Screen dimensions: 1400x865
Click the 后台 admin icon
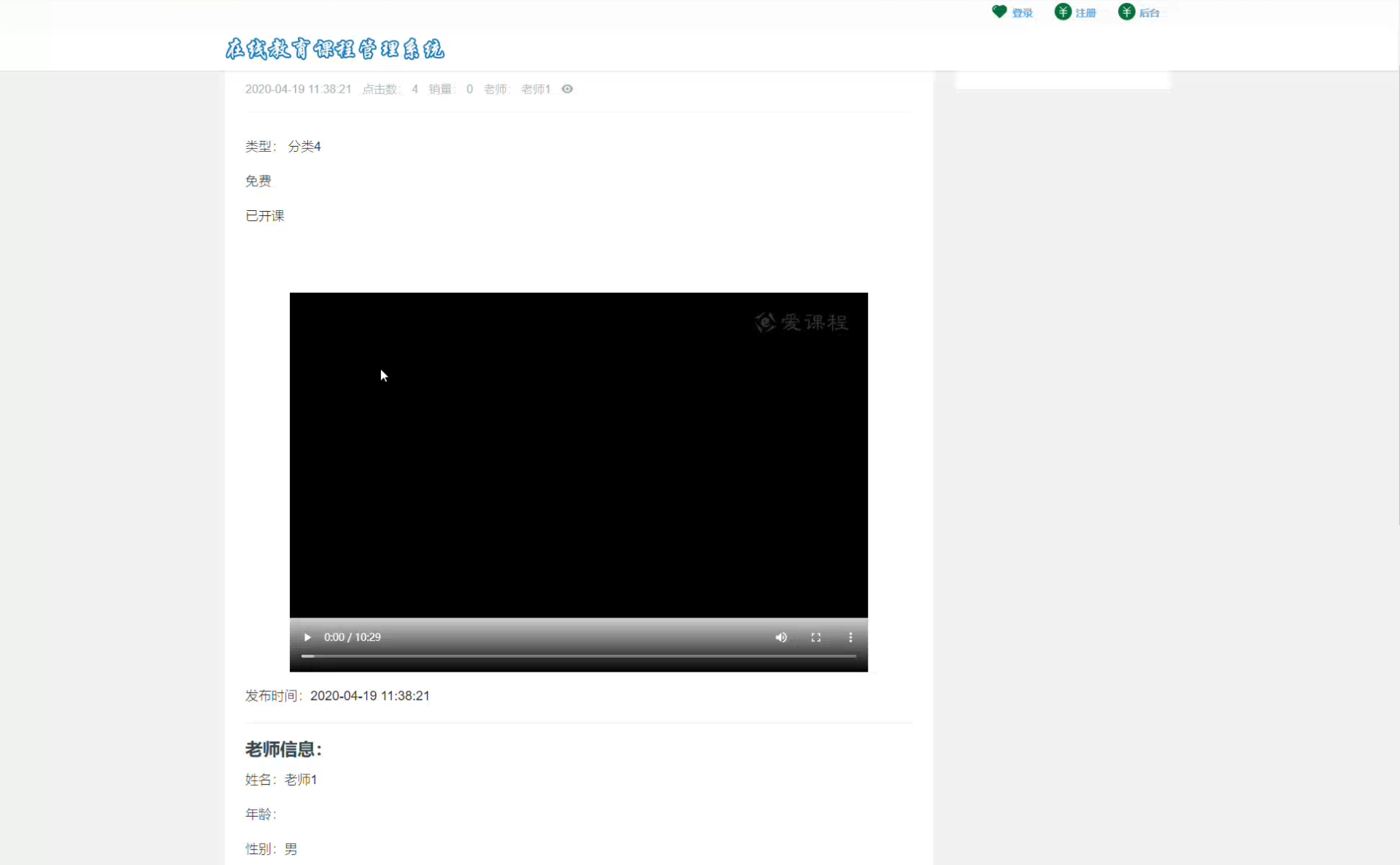pyautogui.click(x=1126, y=12)
